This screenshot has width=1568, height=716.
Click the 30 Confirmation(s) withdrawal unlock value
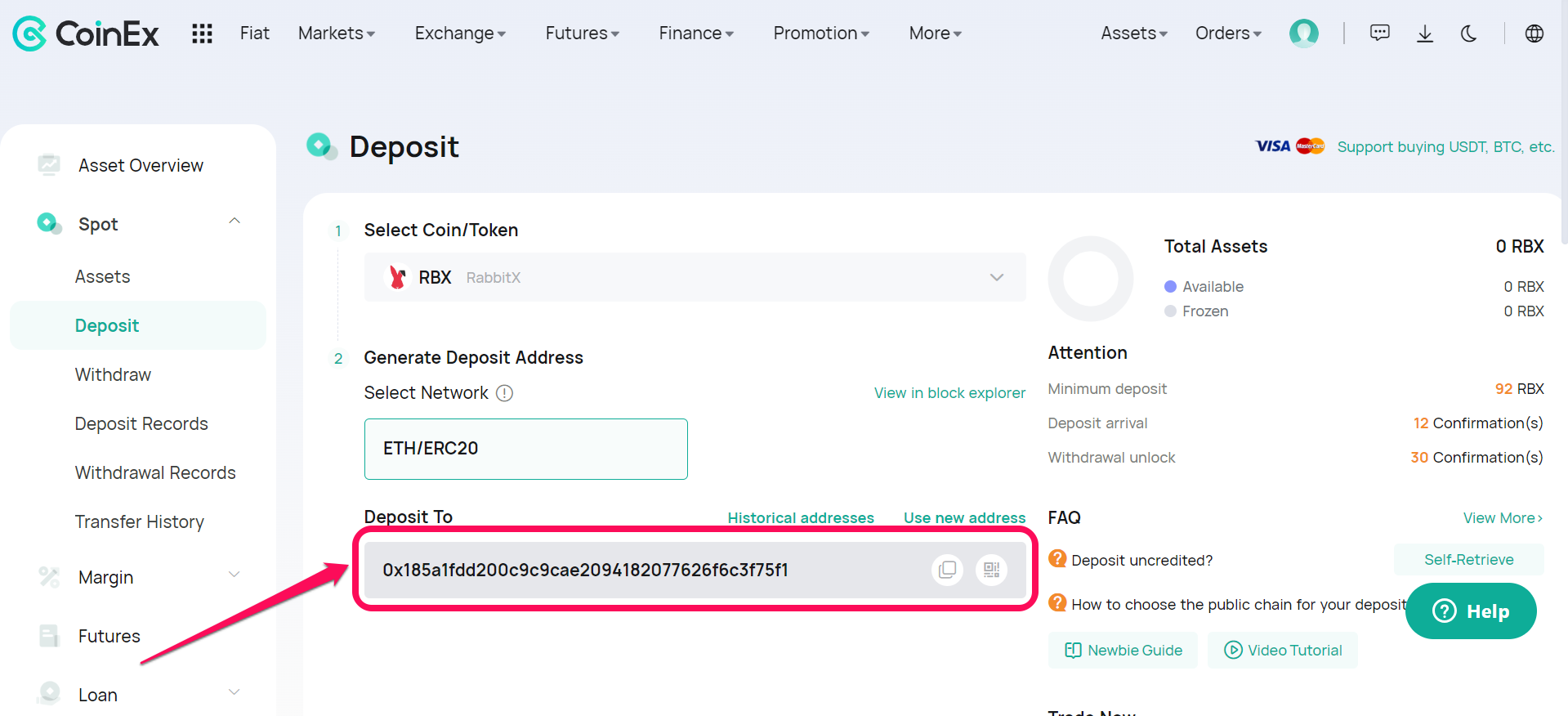pos(1476,458)
